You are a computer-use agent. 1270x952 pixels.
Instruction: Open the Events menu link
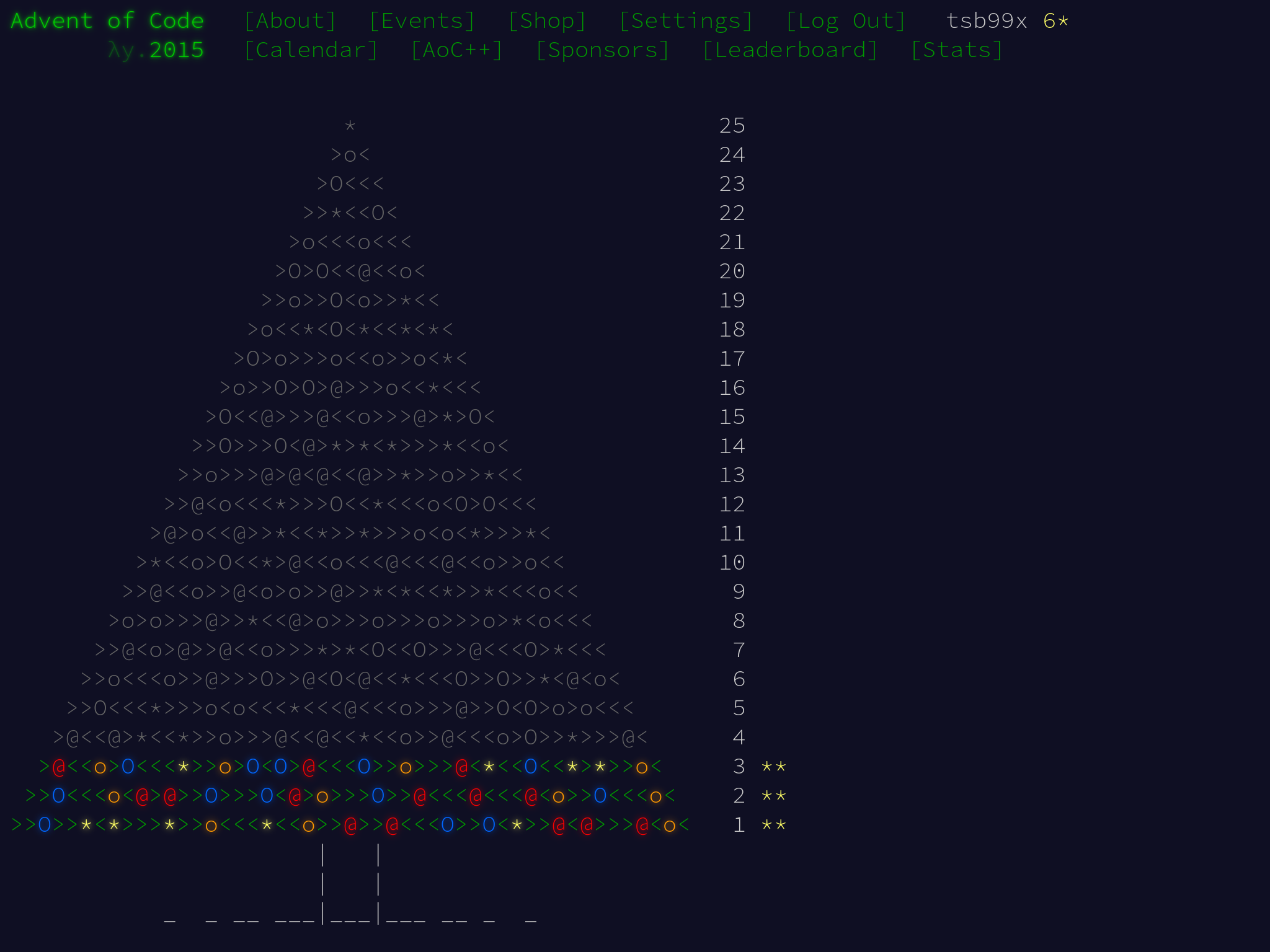click(x=422, y=21)
